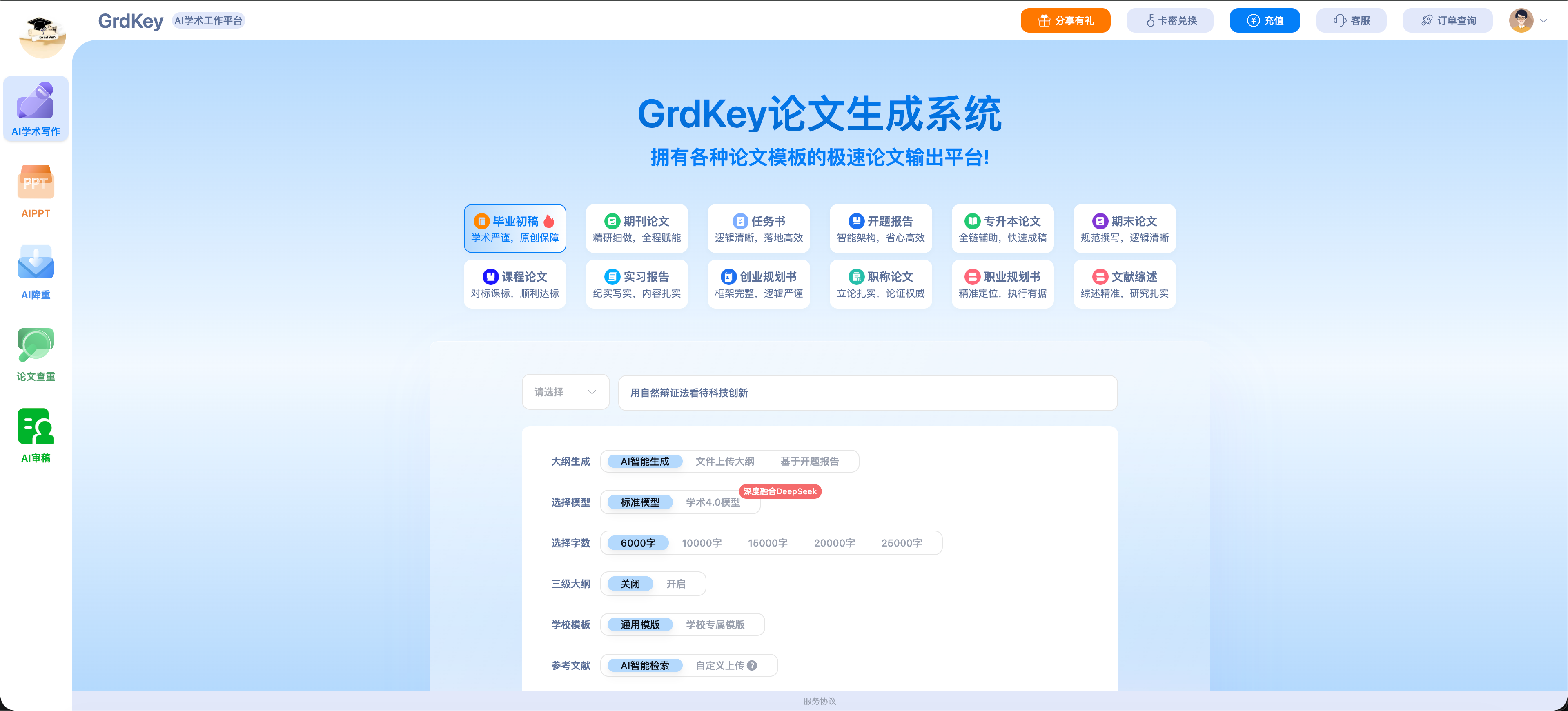Open account menu chevron beside avatar

click(x=1543, y=21)
